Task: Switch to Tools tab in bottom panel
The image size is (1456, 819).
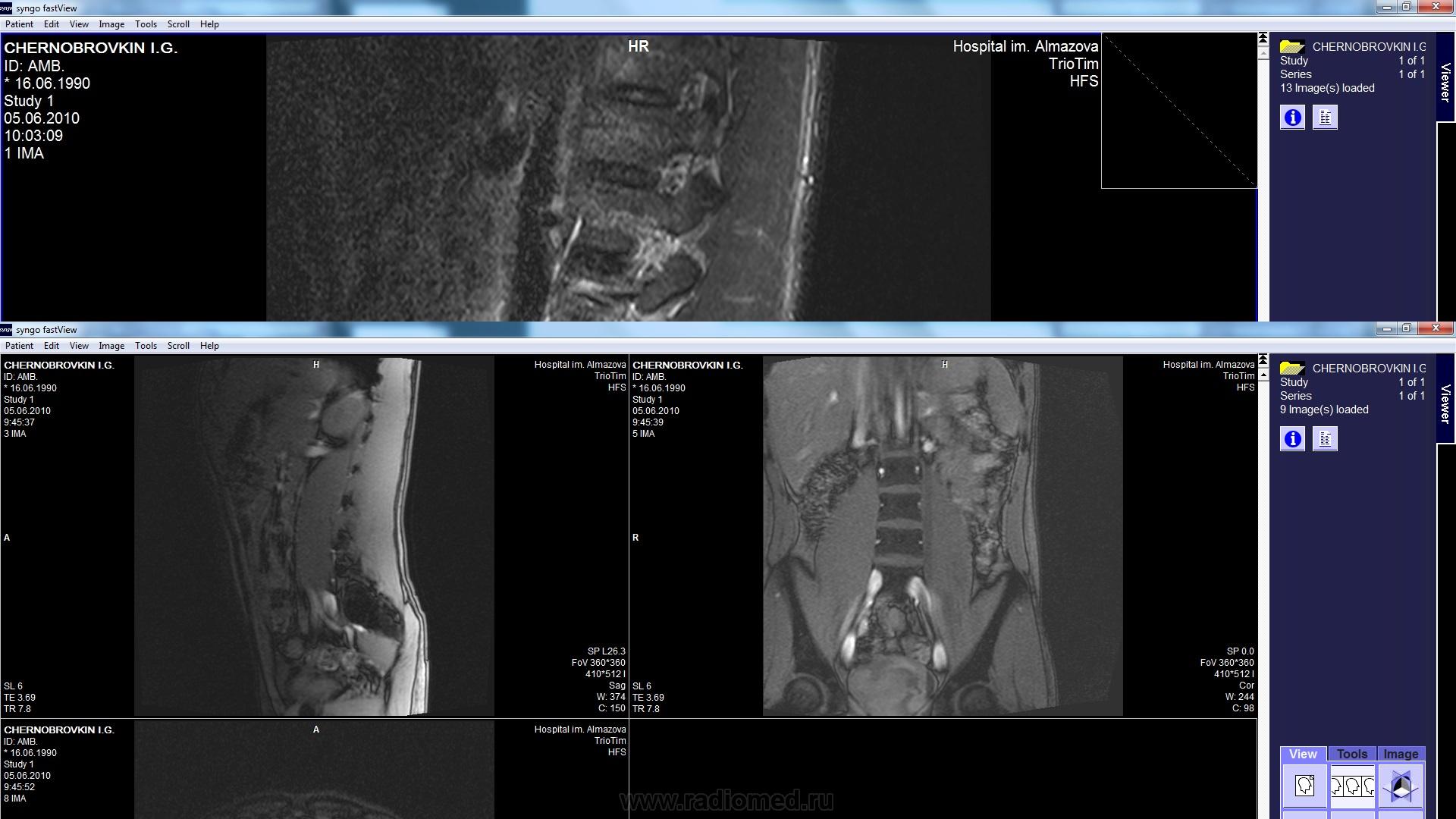Action: coord(1351,754)
